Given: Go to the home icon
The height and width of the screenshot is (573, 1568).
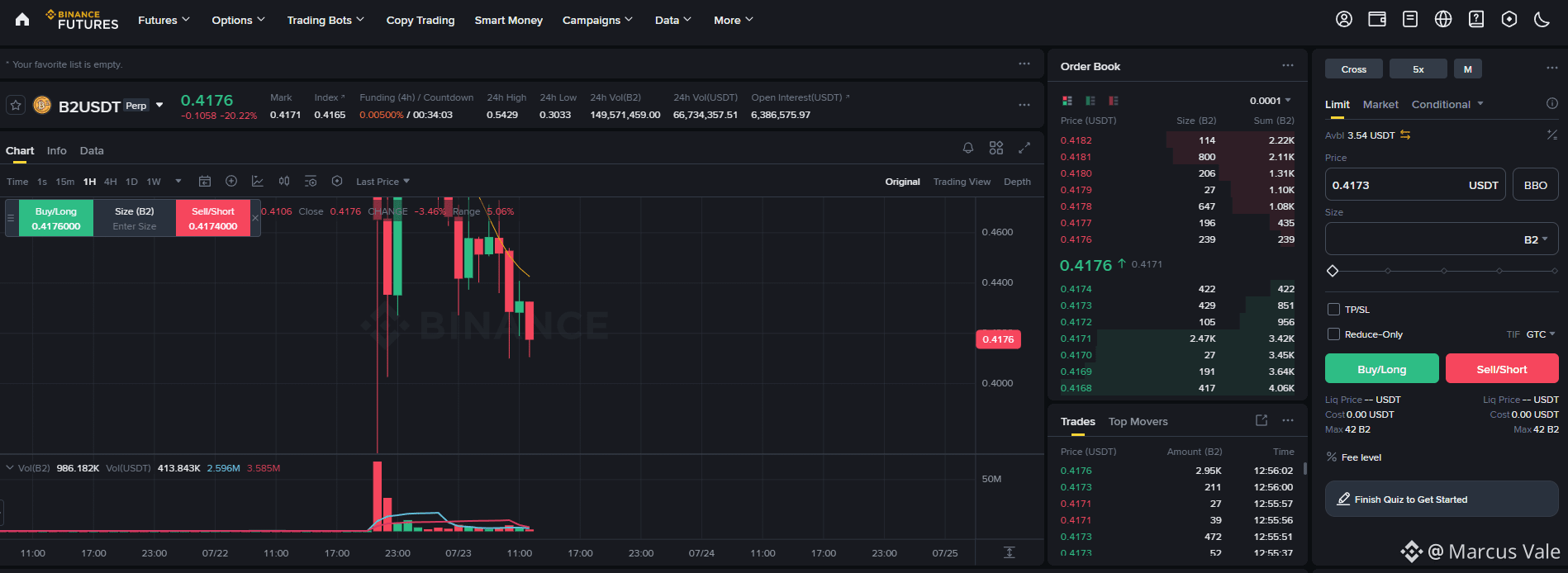Looking at the screenshot, I should pyautogui.click(x=22, y=20).
